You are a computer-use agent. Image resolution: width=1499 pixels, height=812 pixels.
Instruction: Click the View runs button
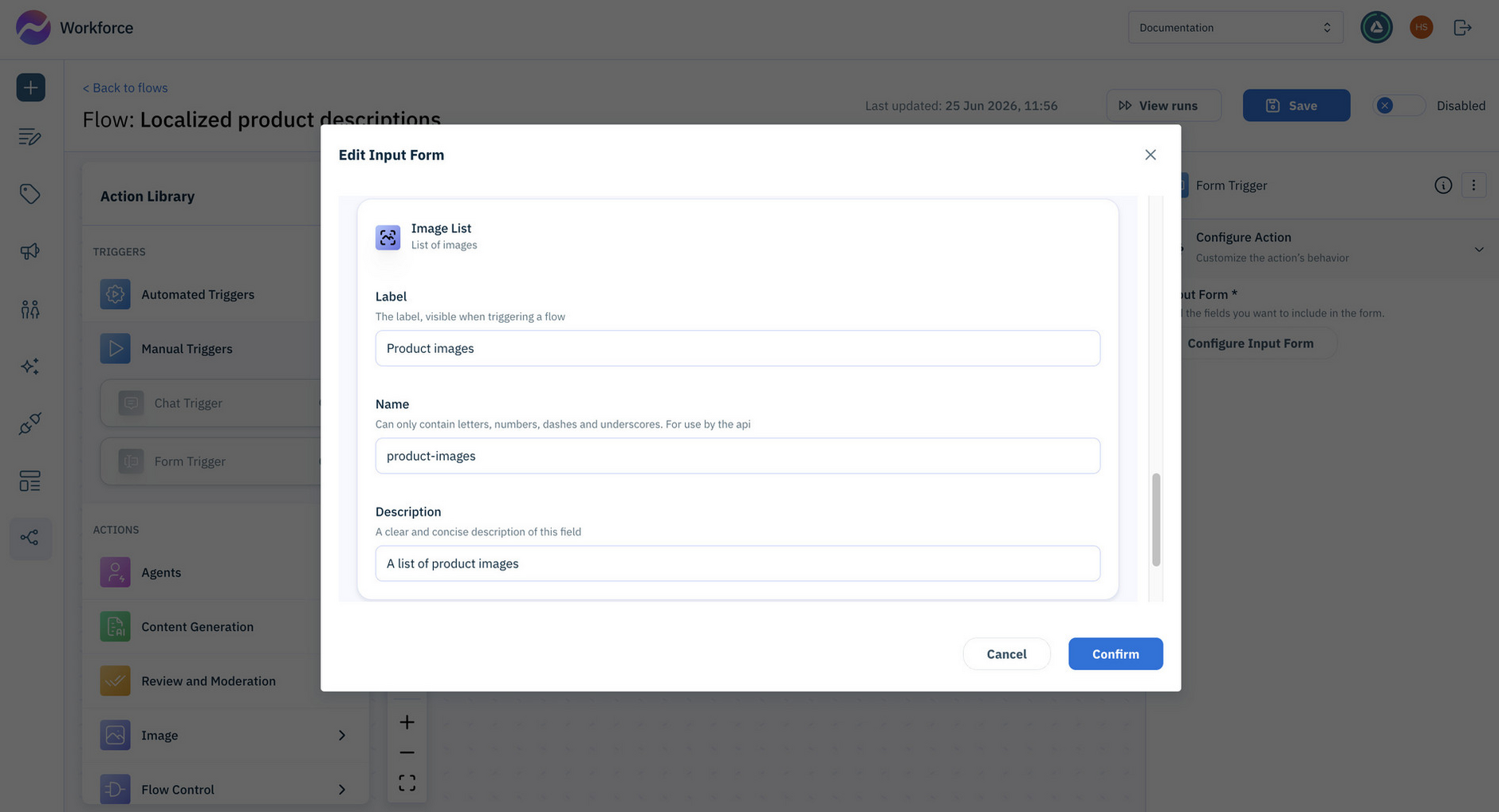click(1163, 106)
